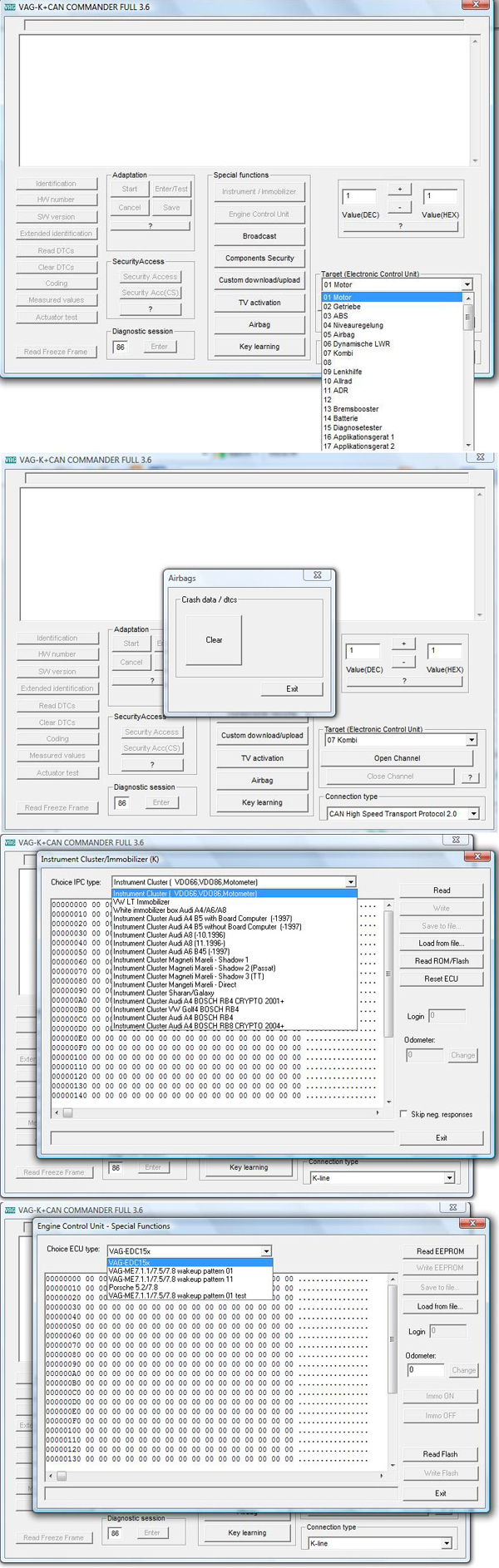Click the Broadcast special function button
This screenshot has height=1568, width=499.
(x=259, y=236)
